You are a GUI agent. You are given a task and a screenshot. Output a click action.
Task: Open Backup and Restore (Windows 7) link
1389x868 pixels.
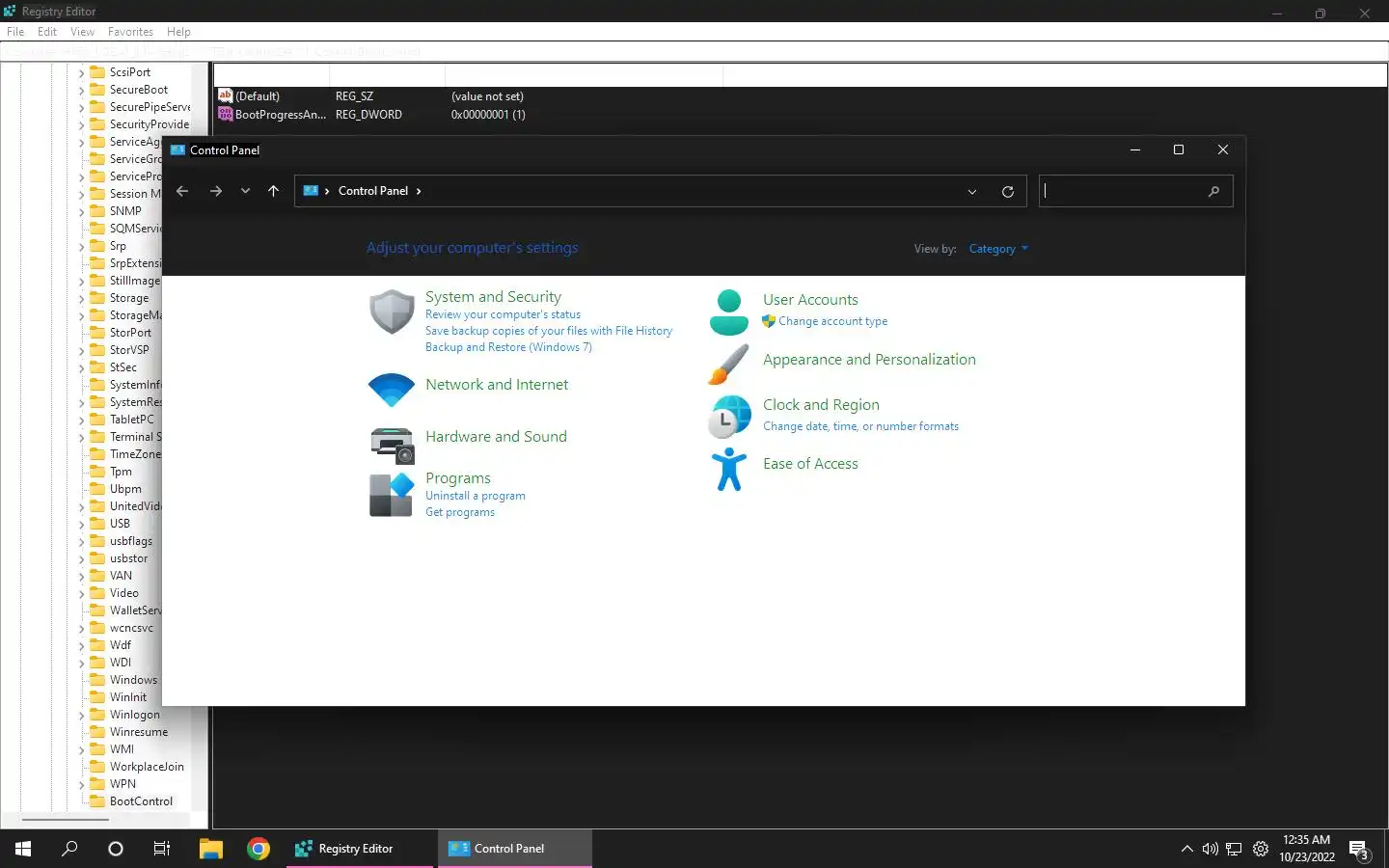[508, 347]
